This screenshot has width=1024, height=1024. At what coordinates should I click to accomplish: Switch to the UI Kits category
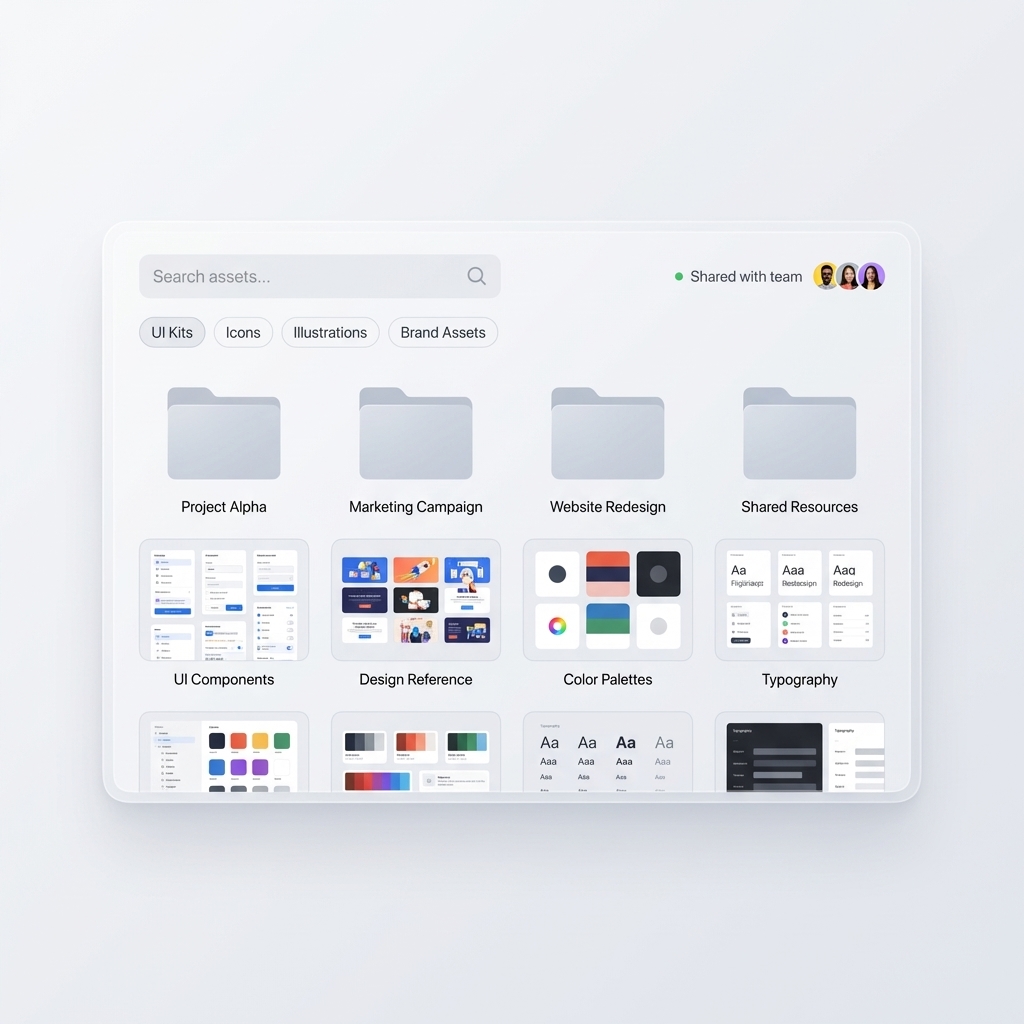(171, 332)
